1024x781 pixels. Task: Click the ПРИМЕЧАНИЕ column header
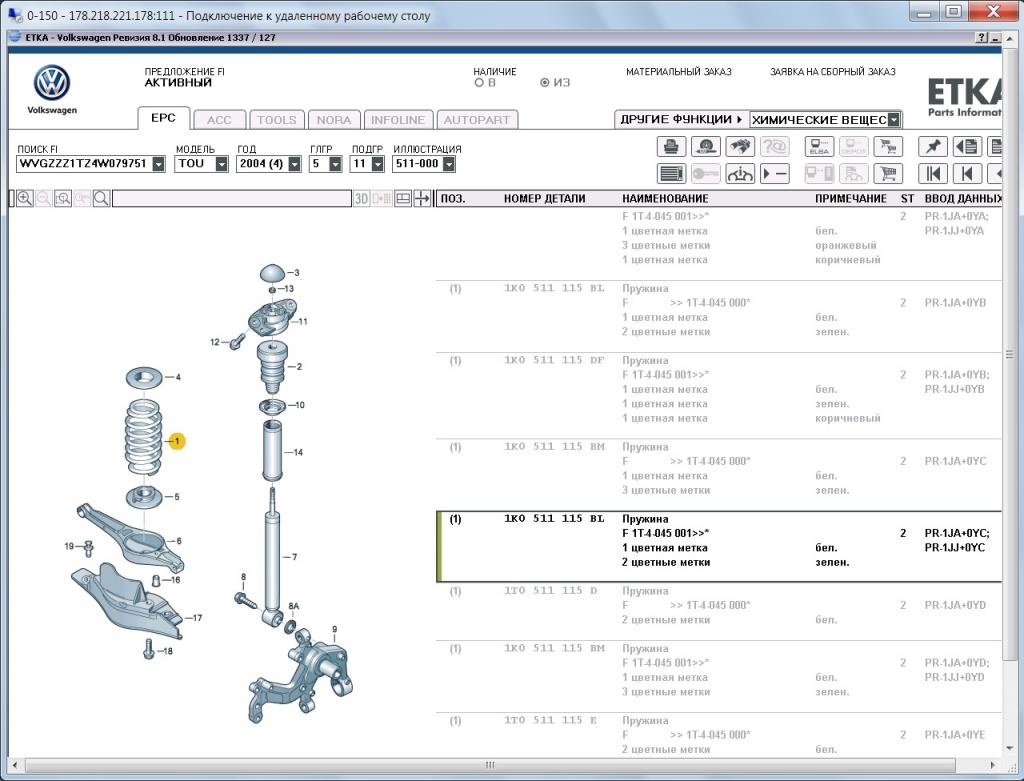tap(850, 199)
